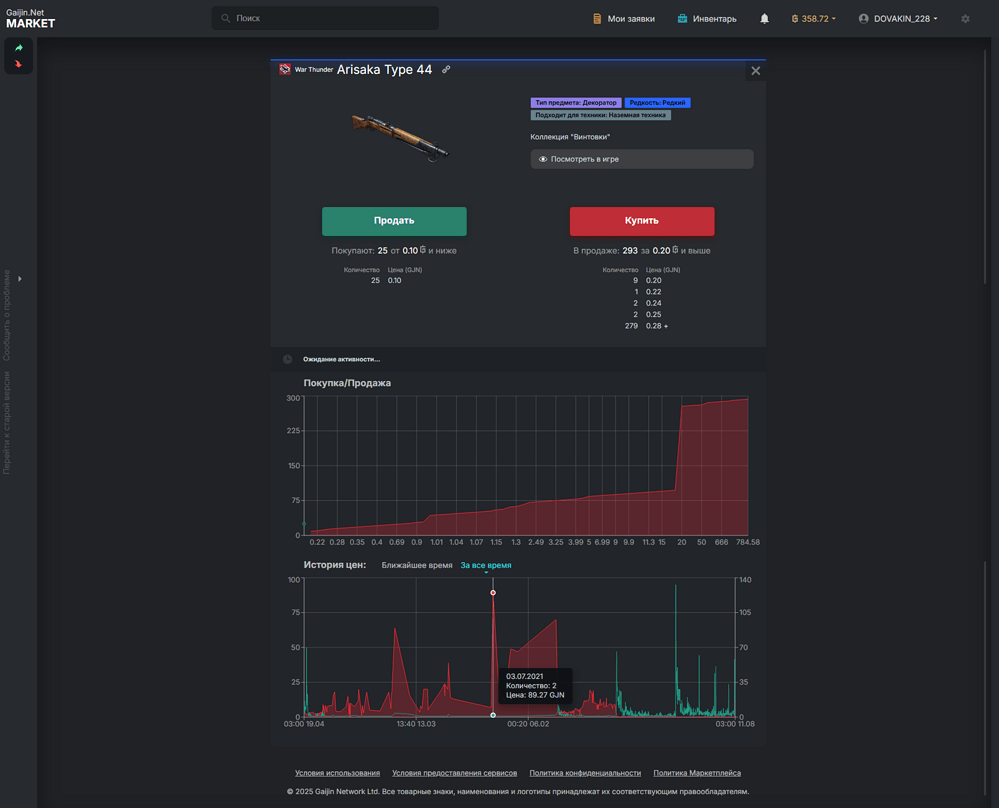Switch price history to Ближайшее время

[416, 565]
